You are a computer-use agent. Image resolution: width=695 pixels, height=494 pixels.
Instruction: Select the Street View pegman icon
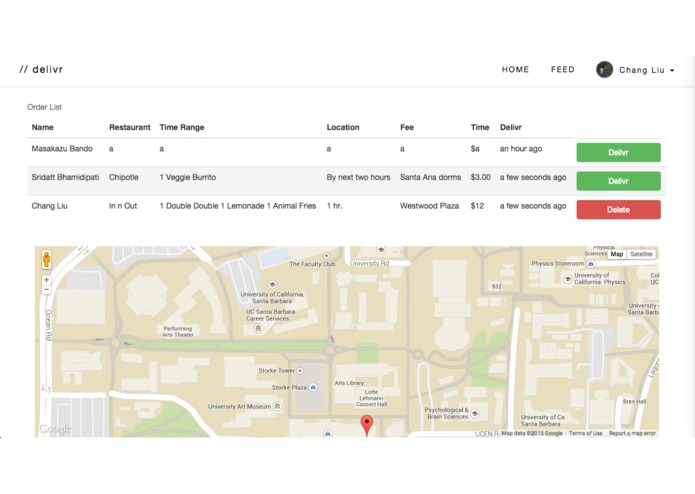[47, 259]
